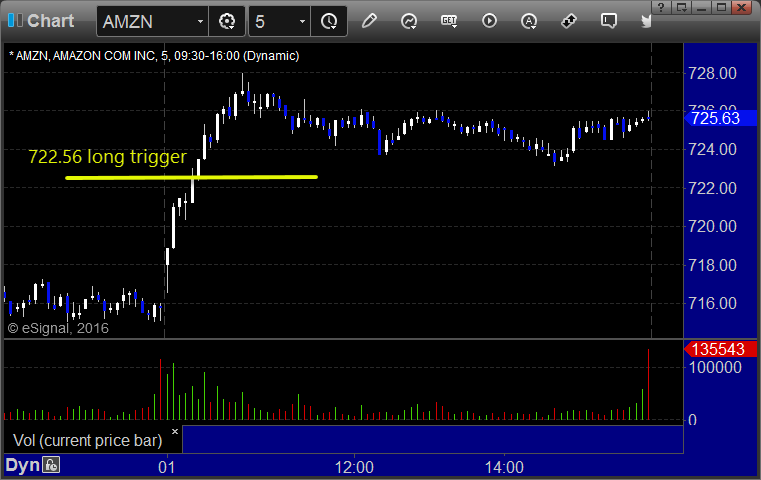Screen dimensions: 761x480
Task: Open the time template clock icon
Action: (x=329, y=21)
